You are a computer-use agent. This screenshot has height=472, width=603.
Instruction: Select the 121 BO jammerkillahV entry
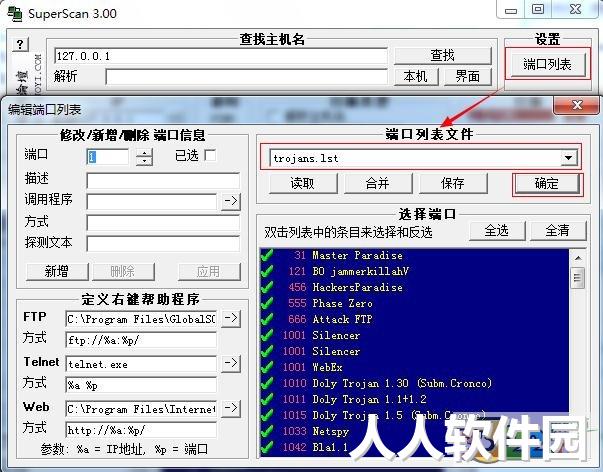(414, 271)
